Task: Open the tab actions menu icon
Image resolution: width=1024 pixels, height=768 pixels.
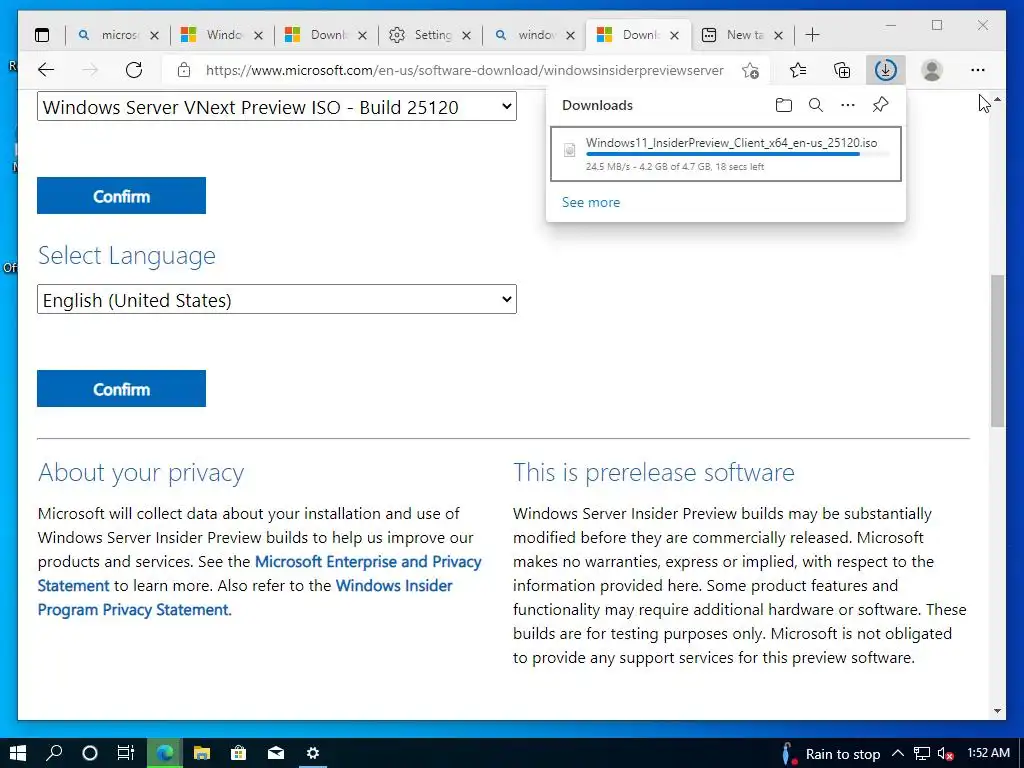Action: [x=42, y=35]
